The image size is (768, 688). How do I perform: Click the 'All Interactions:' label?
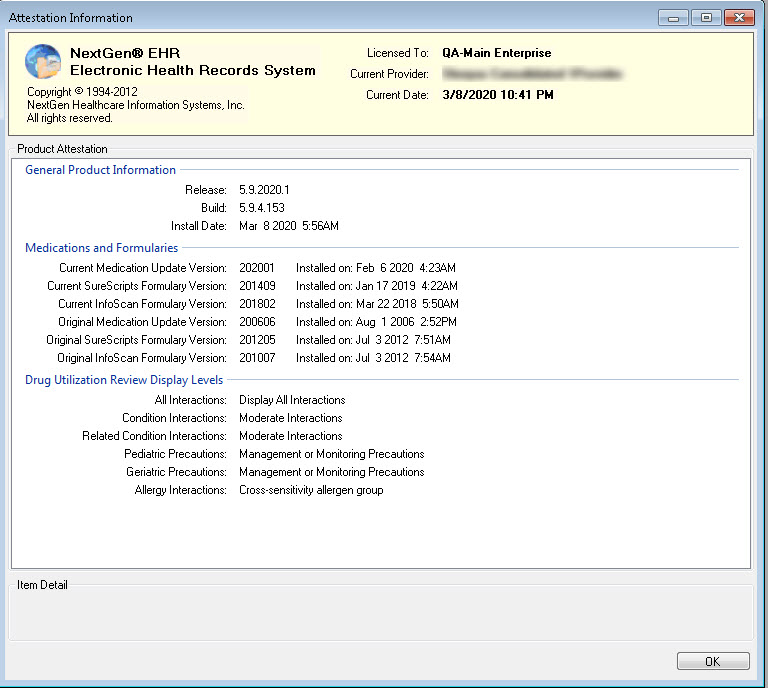click(x=191, y=400)
